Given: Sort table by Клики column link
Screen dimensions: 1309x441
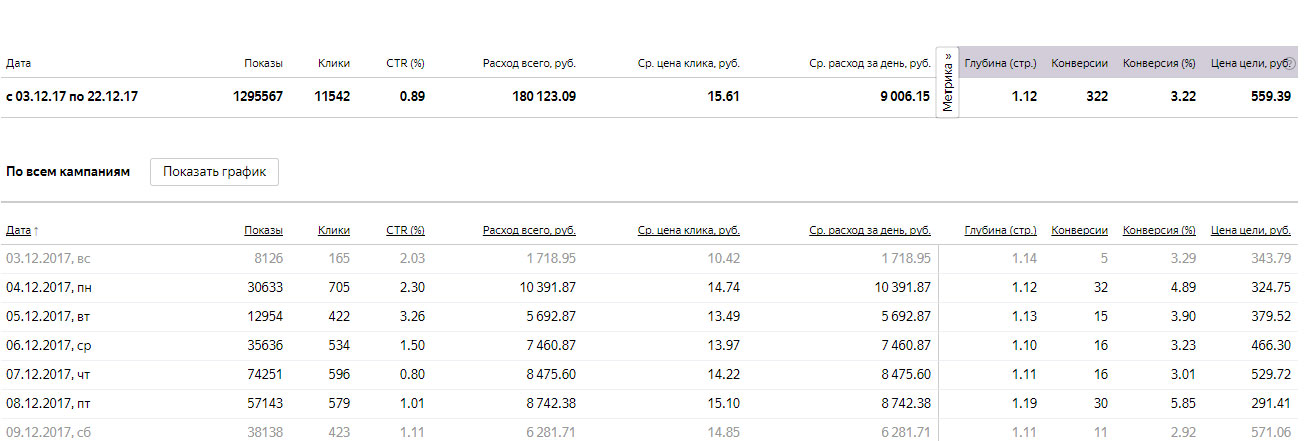Looking at the screenshot, I should 333,230.
